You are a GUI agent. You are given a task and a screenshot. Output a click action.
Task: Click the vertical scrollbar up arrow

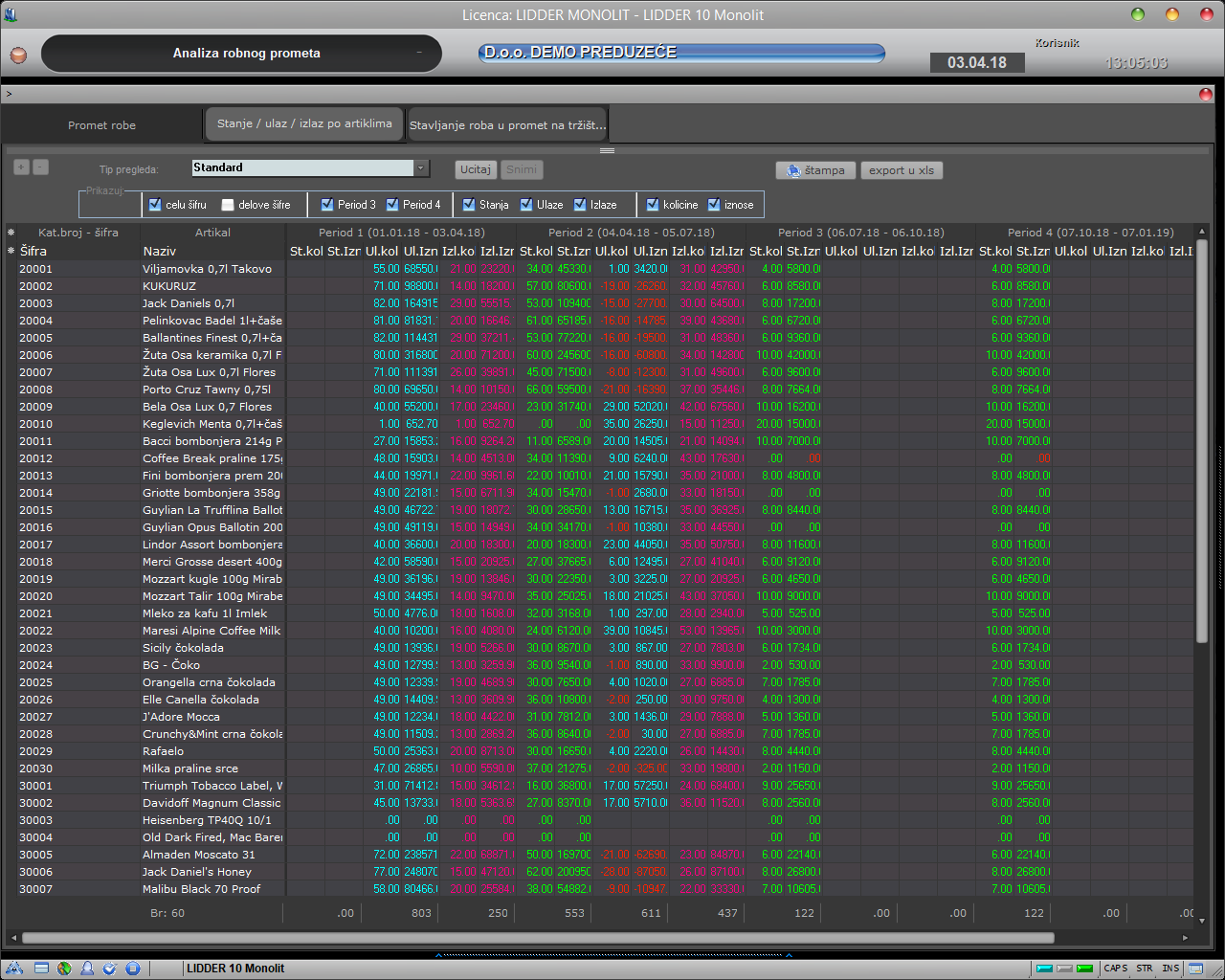pyautogui.click(x=1203, y=232)
